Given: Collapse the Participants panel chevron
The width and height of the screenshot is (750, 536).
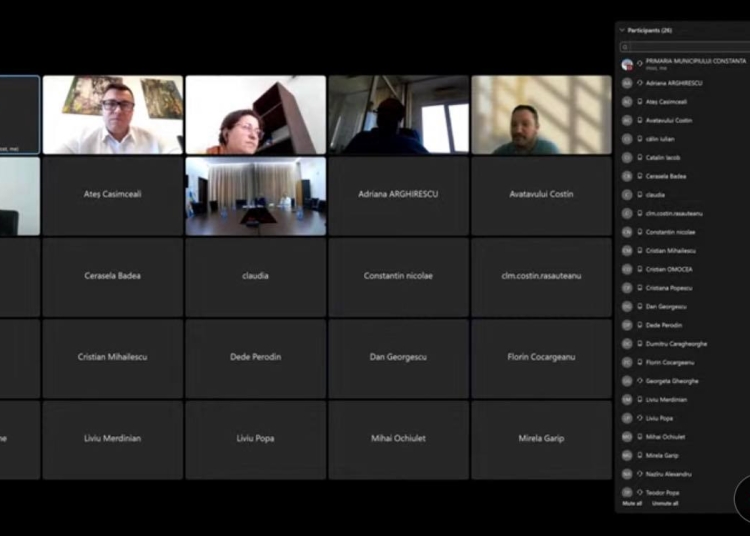Looking at the screenshot, I should click(x=622, y=30).
